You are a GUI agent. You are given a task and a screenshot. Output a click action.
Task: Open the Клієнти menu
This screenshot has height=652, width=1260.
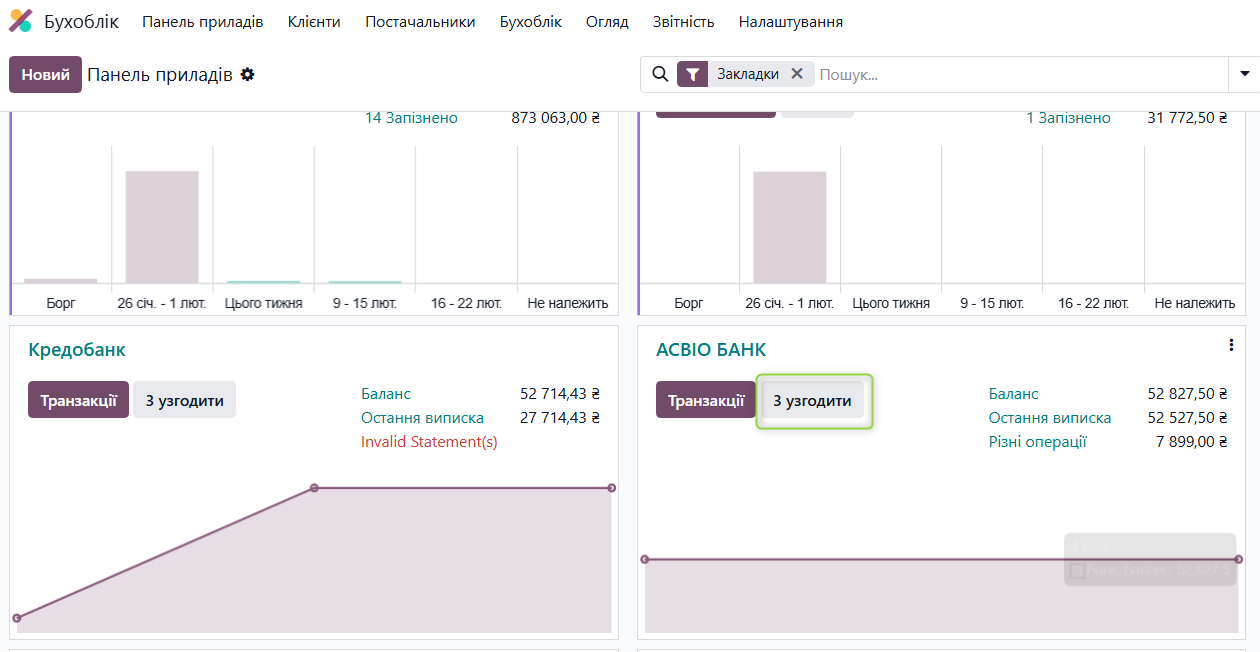point(314,21)
